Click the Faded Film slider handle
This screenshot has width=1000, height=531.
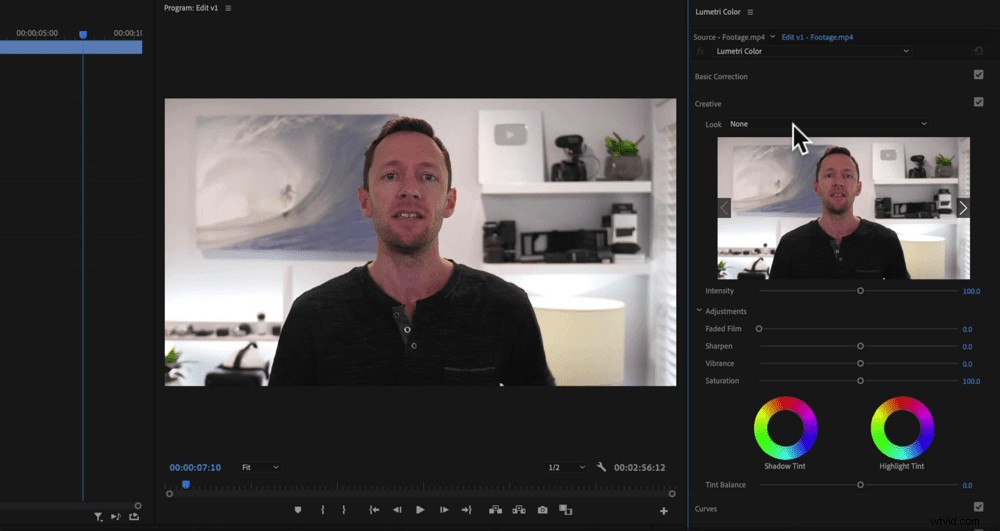pos(759,329)
